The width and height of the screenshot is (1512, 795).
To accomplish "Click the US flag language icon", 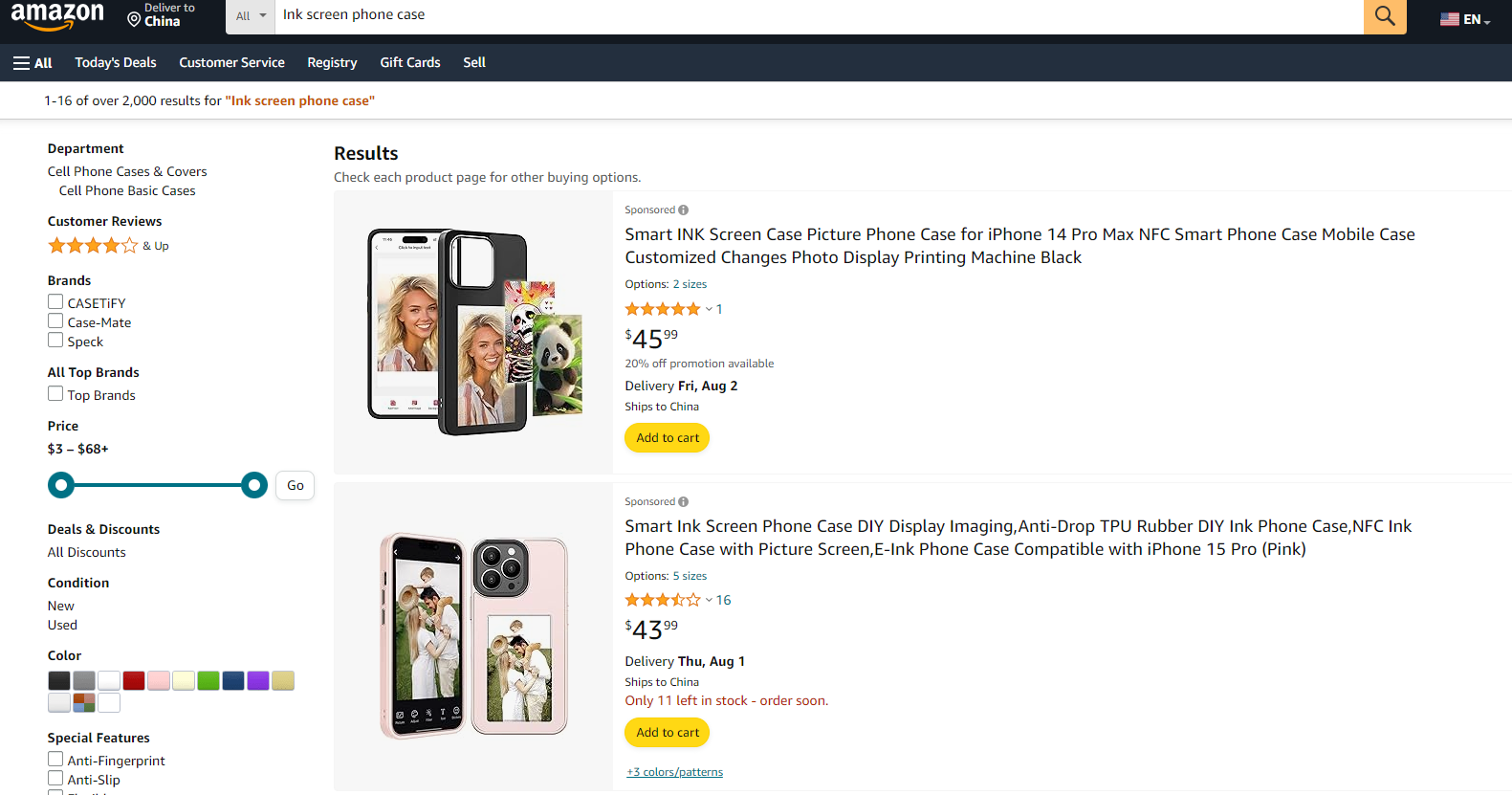I will point(1450,19).
